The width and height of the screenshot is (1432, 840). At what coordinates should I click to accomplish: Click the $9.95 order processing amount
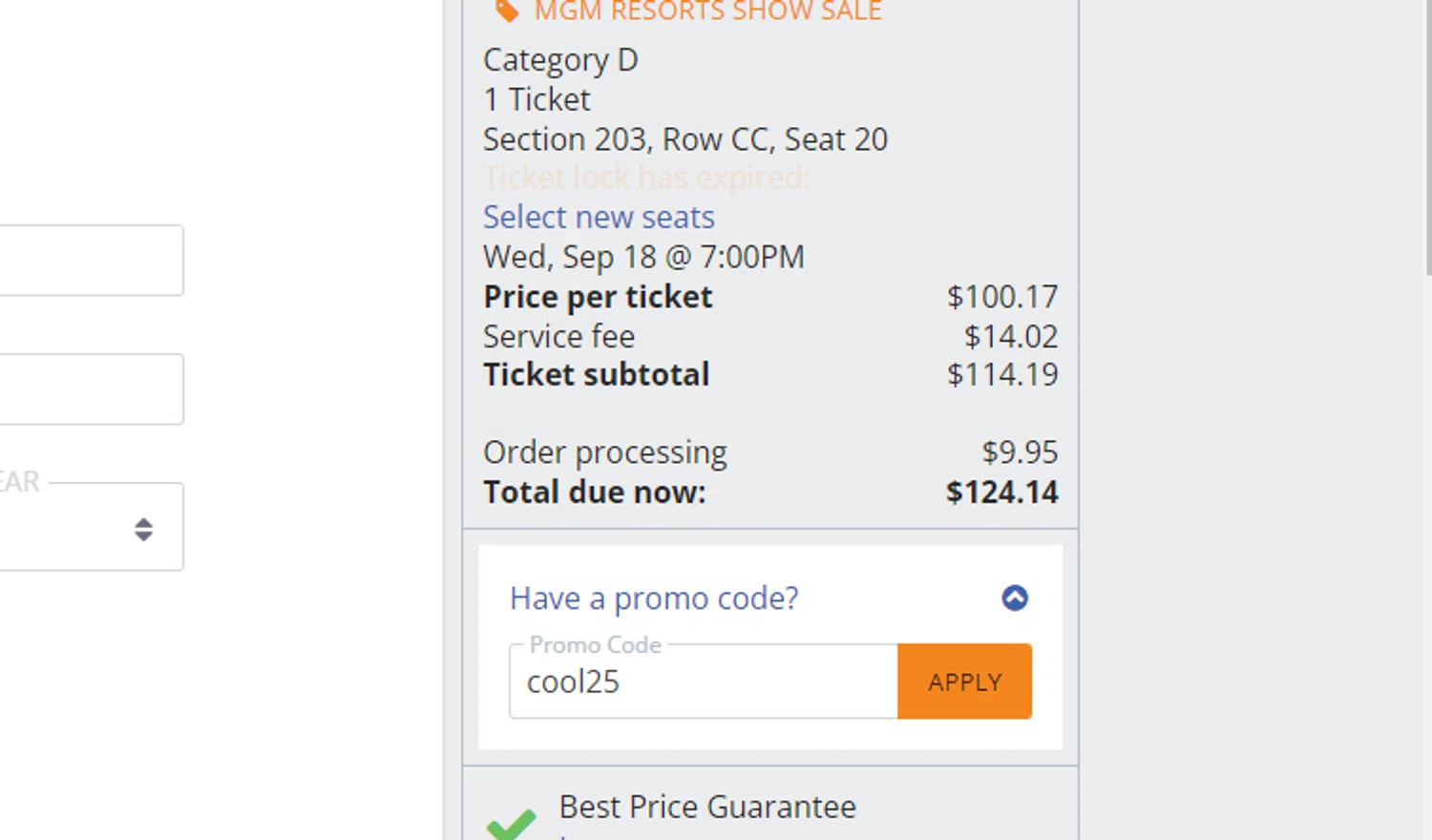coord(1020,452)
